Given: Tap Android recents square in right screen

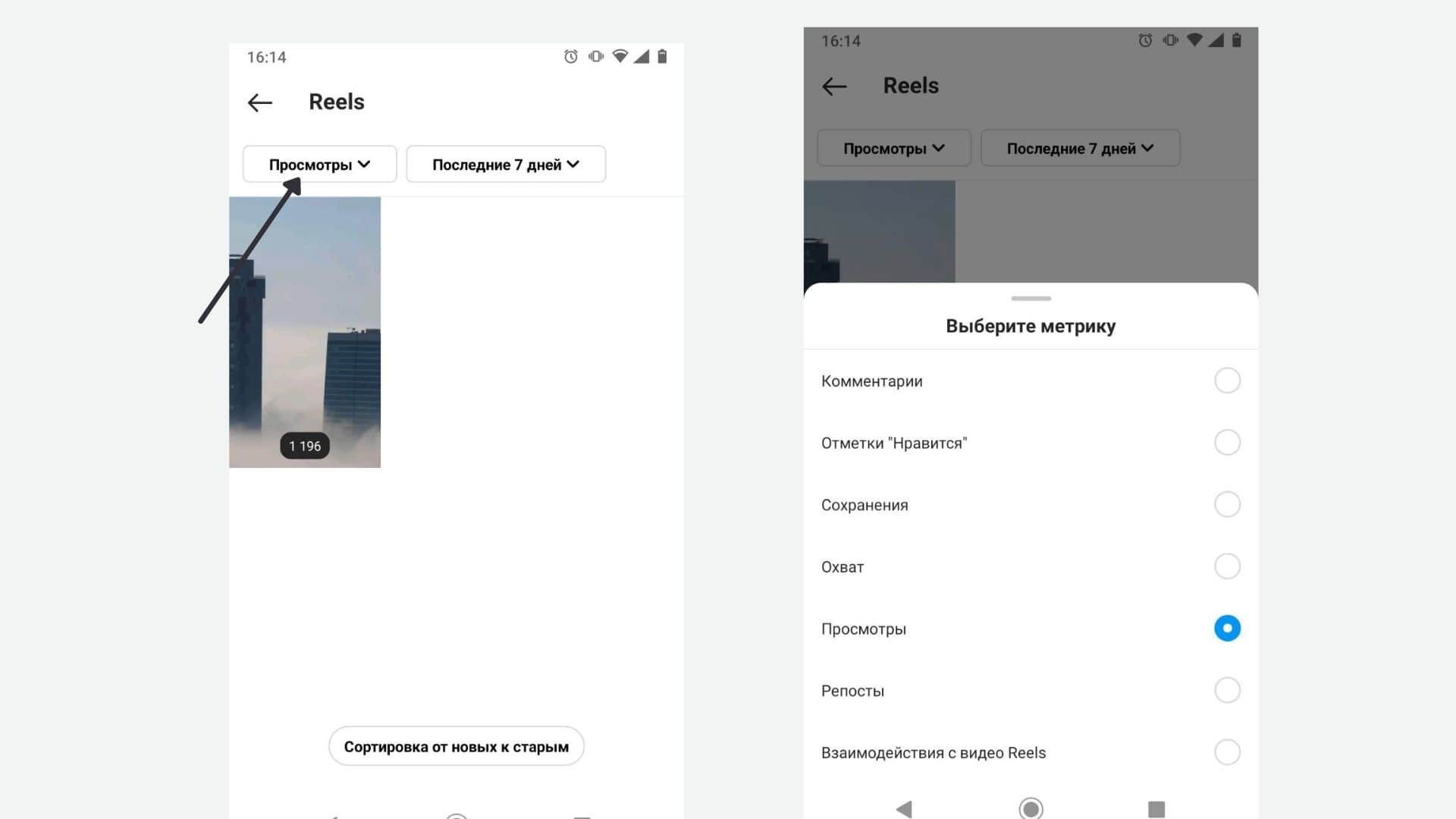Looking at the screenshot, I should click(1156, 809).
